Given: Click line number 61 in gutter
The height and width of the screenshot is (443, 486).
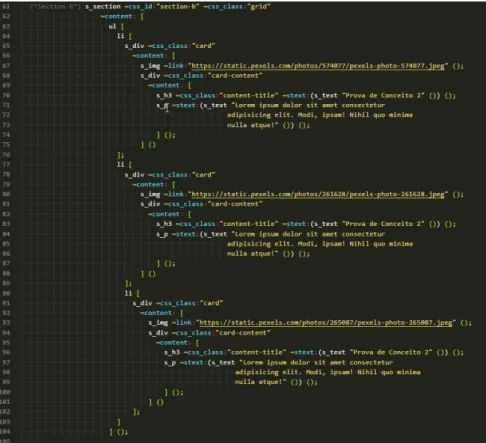Looking at the screenshot, I should click(x=6, y=6).
